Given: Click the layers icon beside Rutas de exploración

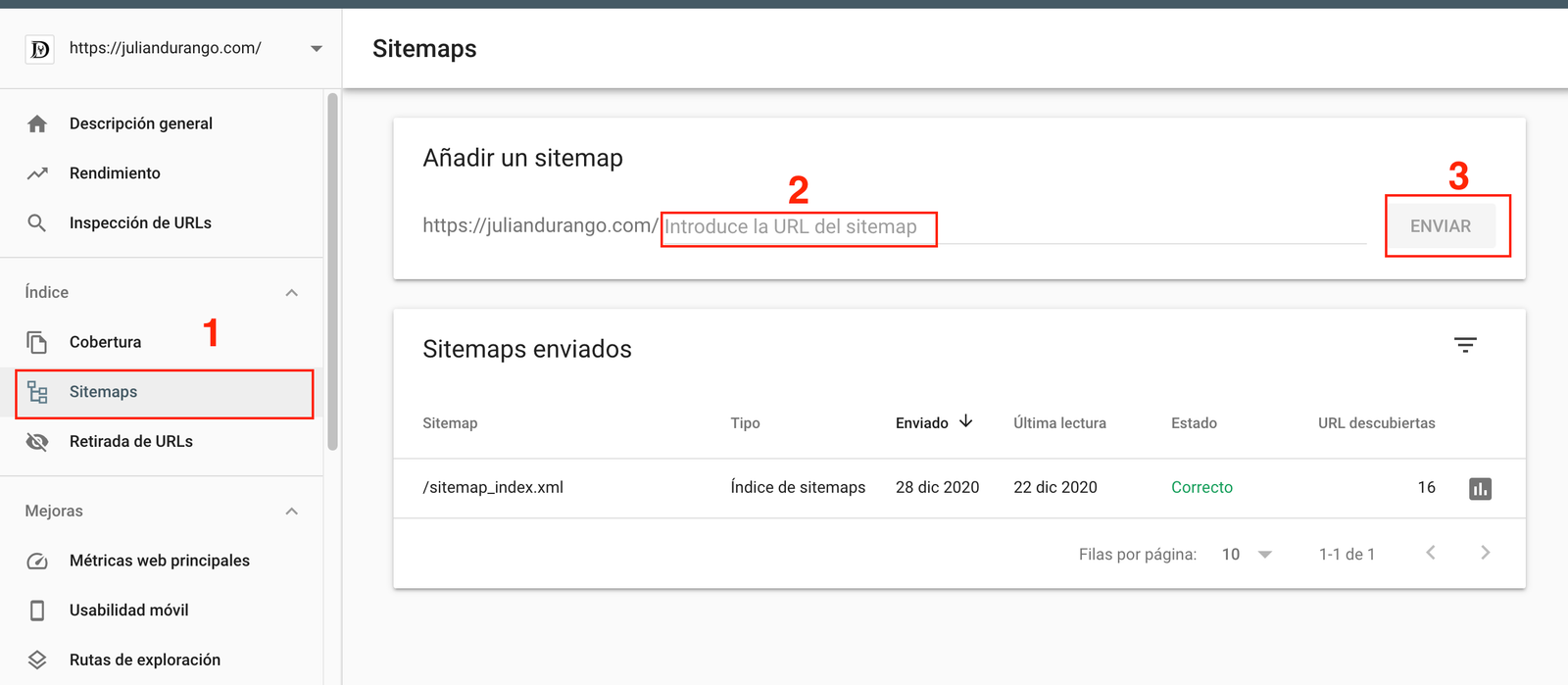Looking at the screenshot, I should point(37,660).
